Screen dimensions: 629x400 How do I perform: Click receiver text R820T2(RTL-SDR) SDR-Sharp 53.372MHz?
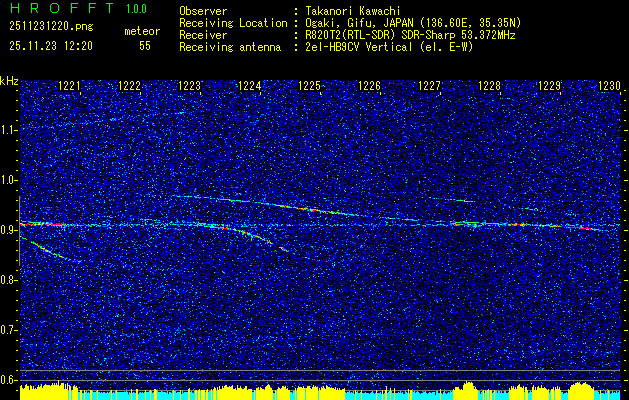pyautogui.click(x=410, y=35)
